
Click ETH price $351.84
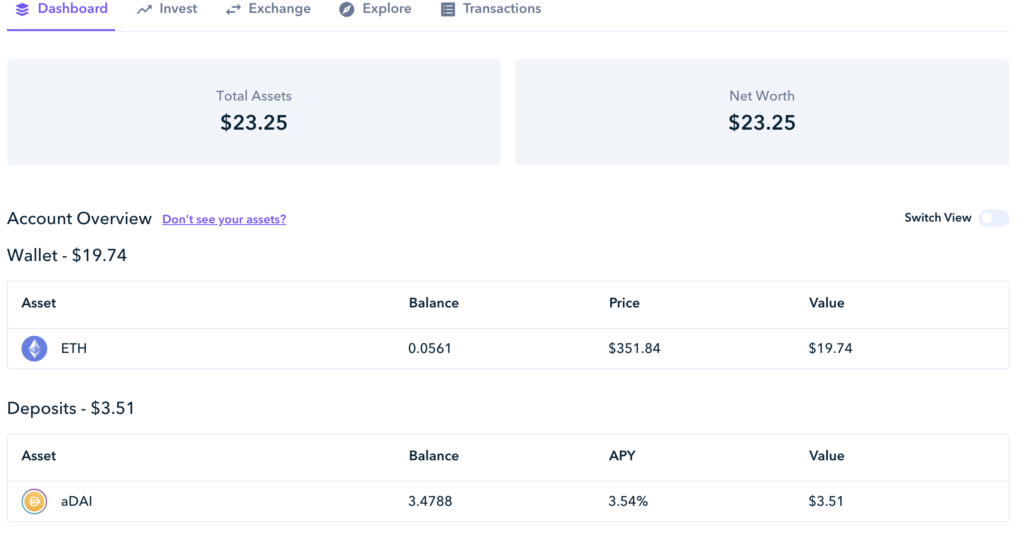[634, 348]
